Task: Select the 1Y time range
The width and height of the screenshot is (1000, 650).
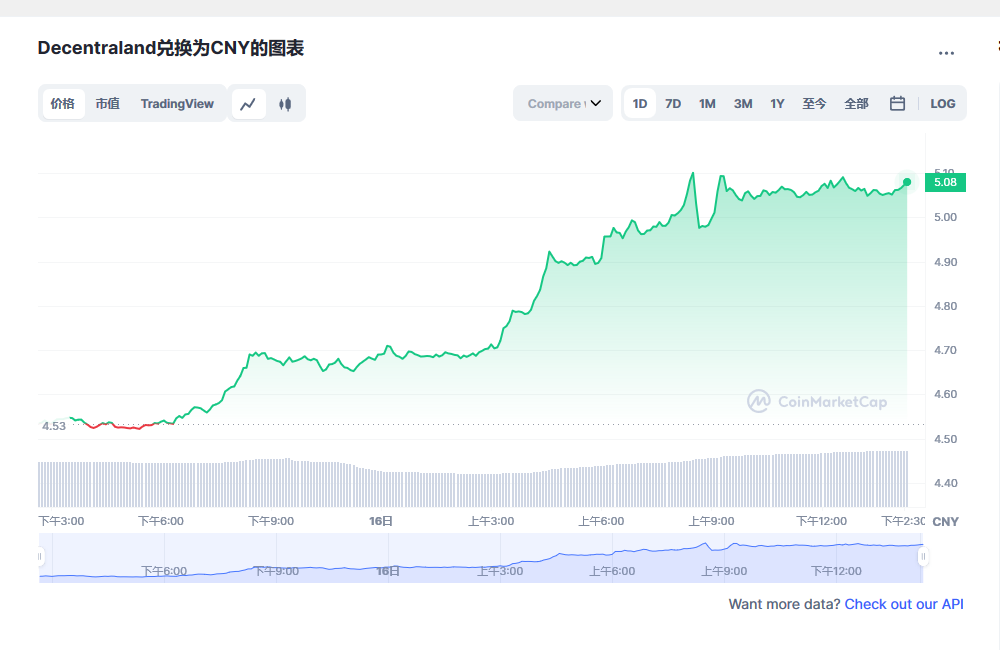Action: (777, 104)
